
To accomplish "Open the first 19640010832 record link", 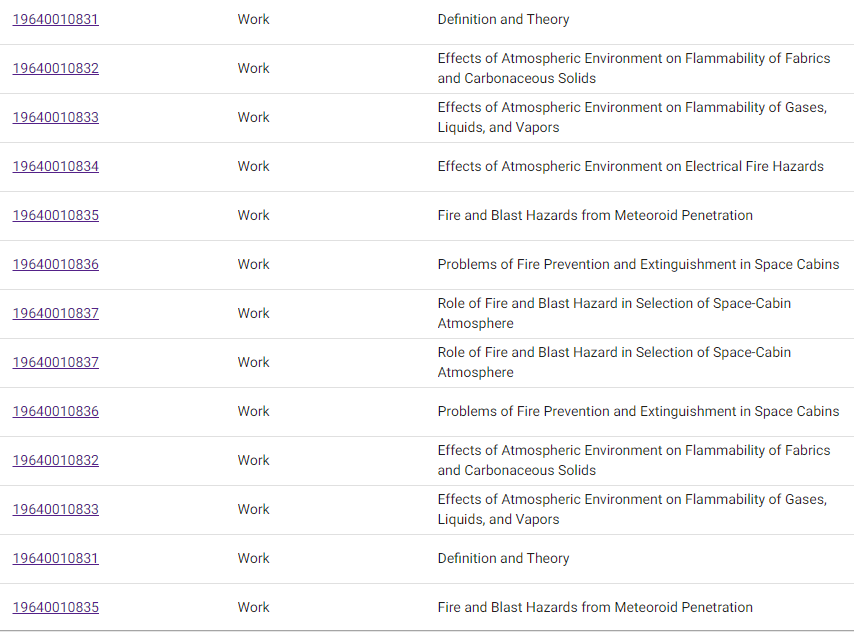I will (56, 69).
